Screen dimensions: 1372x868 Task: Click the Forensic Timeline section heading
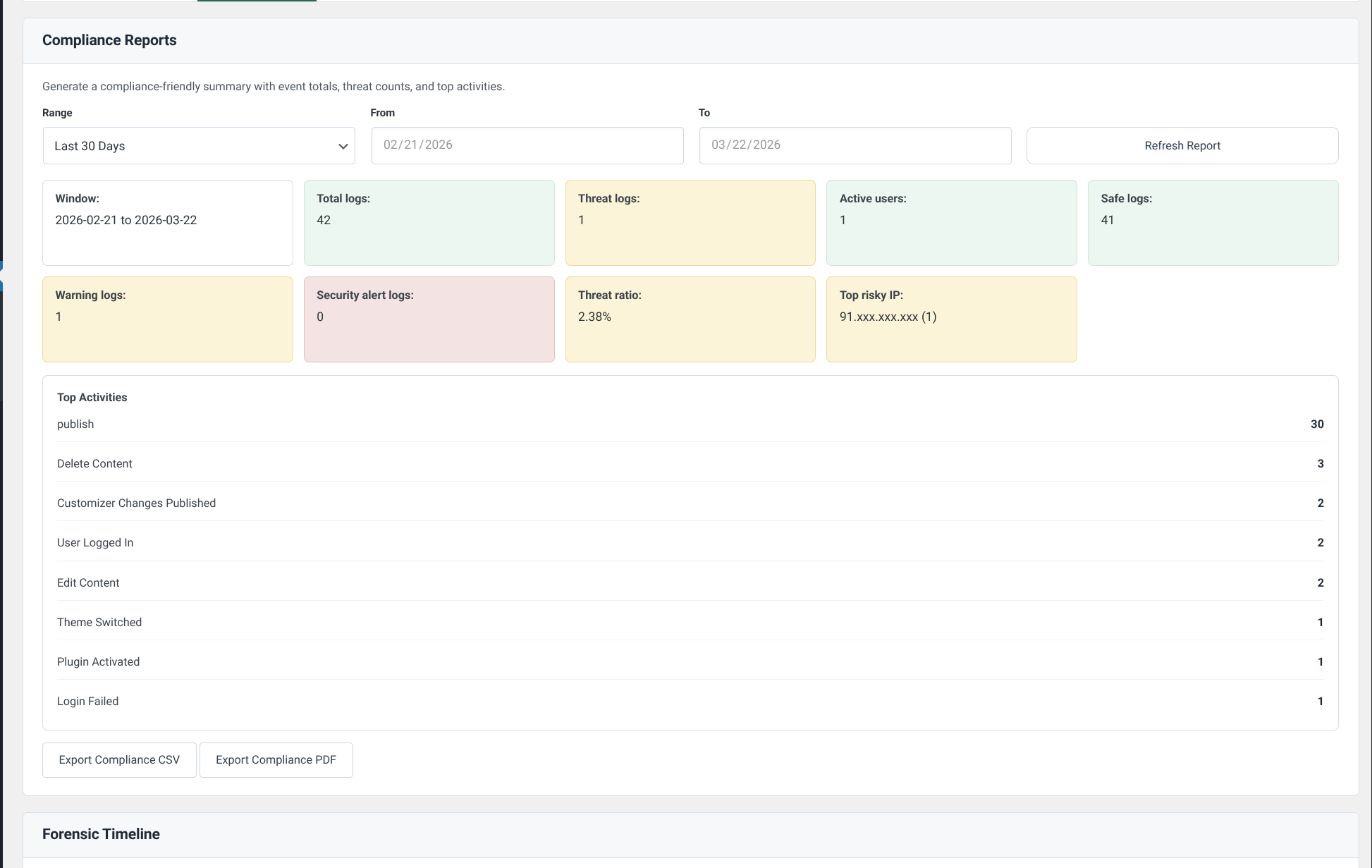(x=101, y=833)
